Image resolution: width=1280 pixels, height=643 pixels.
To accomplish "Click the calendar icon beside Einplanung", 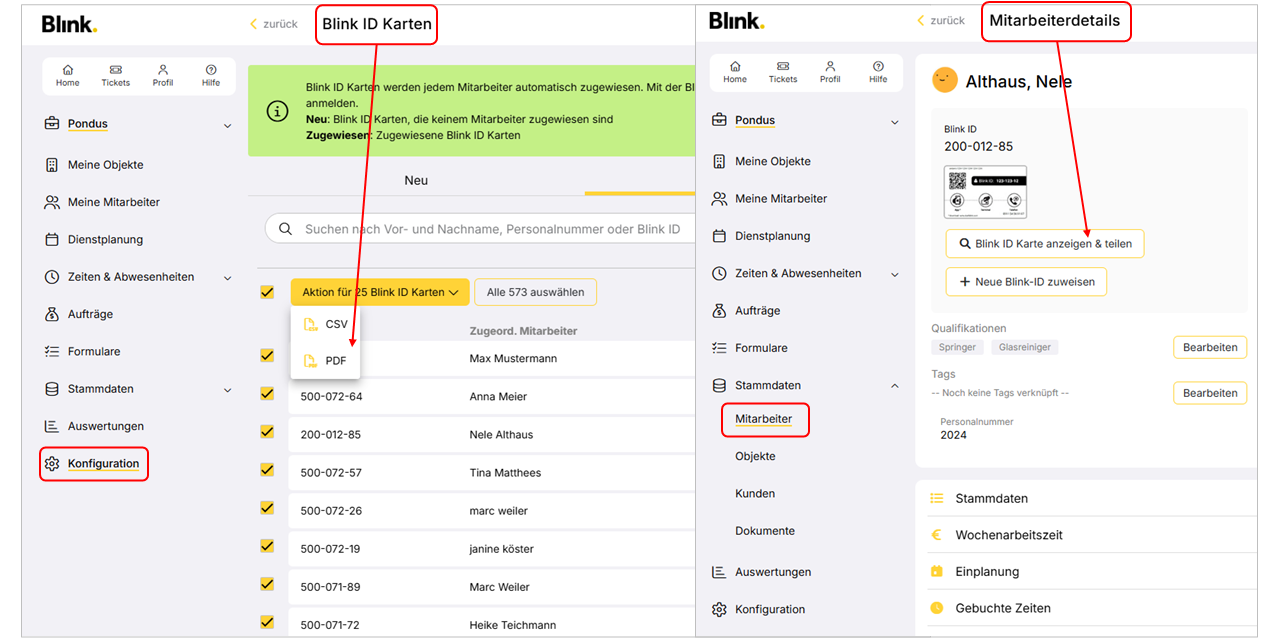I will tap(937, 572).
